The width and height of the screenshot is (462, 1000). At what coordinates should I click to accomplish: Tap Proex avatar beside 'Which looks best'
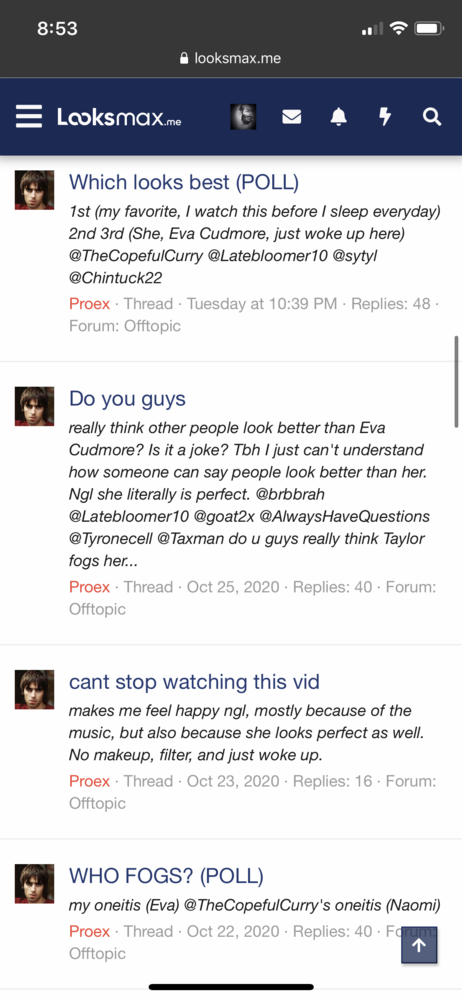(34, 189)
